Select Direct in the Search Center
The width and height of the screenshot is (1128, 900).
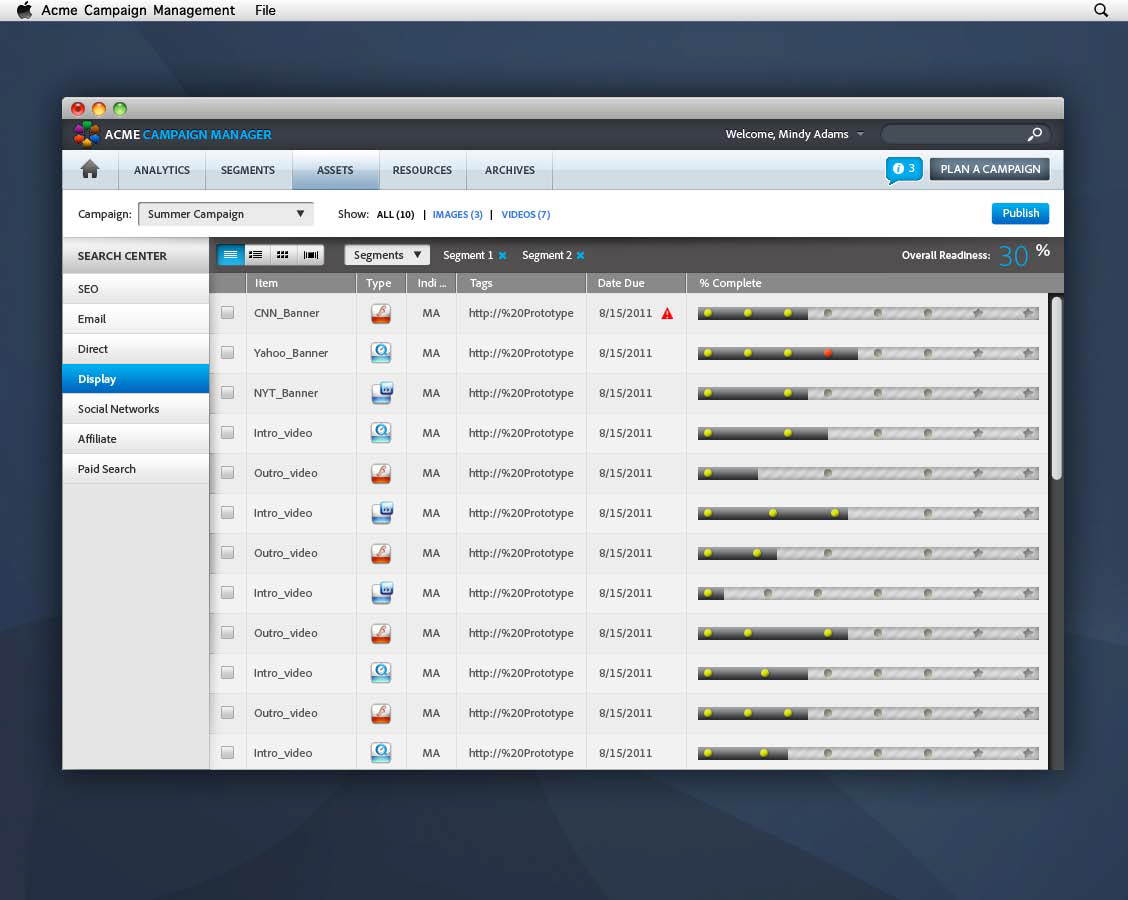pyautogui.click(x=136, y=349)
